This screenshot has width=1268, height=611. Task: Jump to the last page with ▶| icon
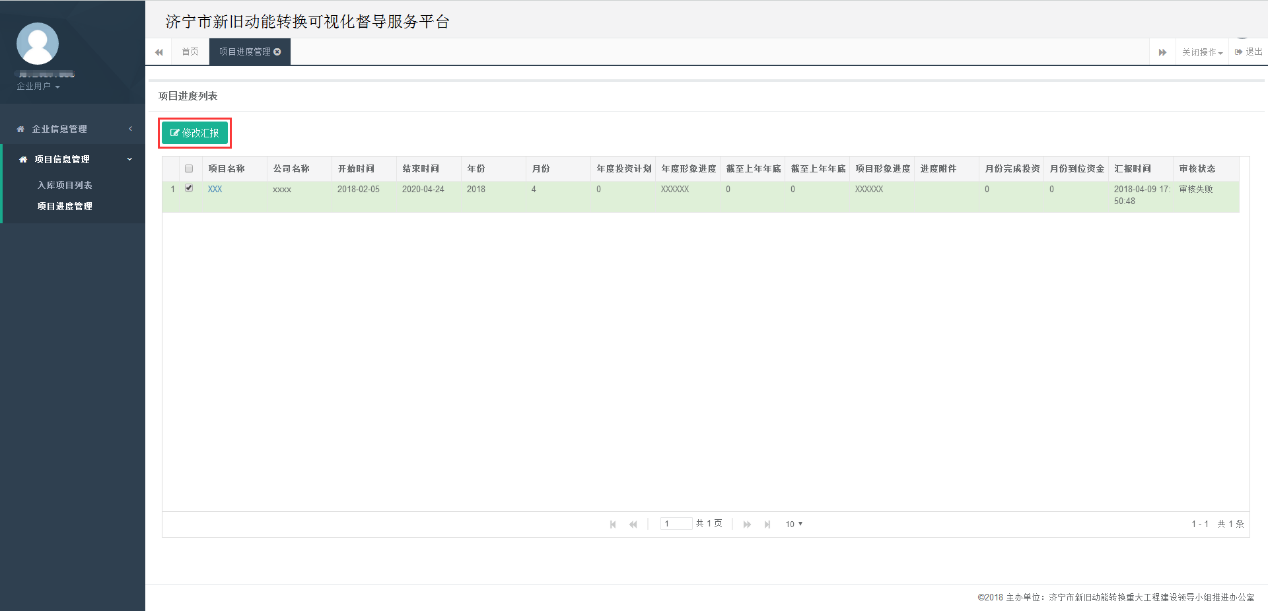pyautogui.click(x=766, y=523)
